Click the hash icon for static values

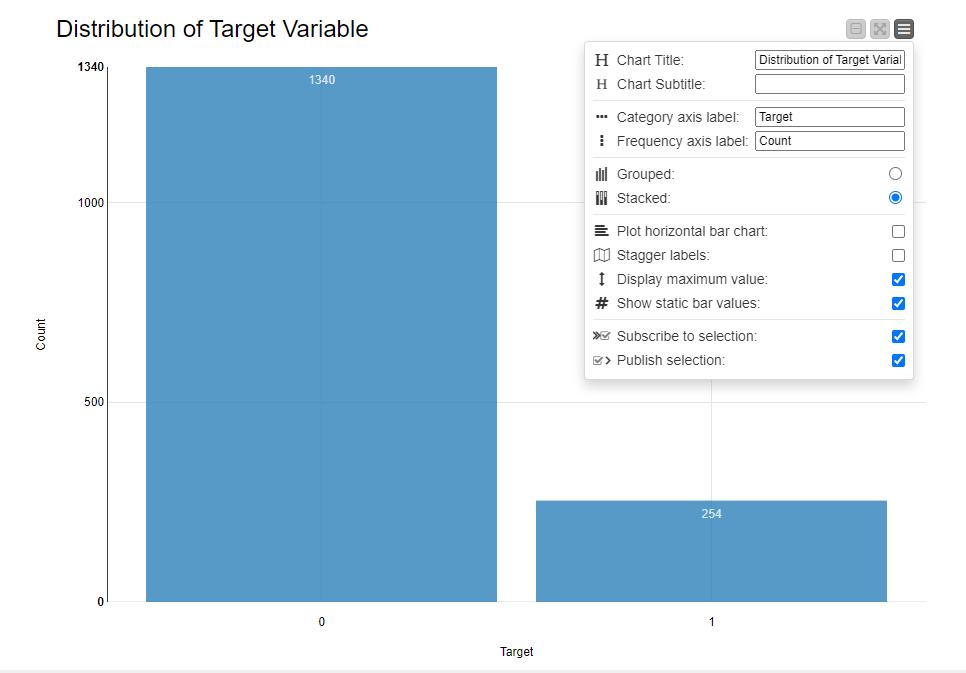tap(601, 303)
